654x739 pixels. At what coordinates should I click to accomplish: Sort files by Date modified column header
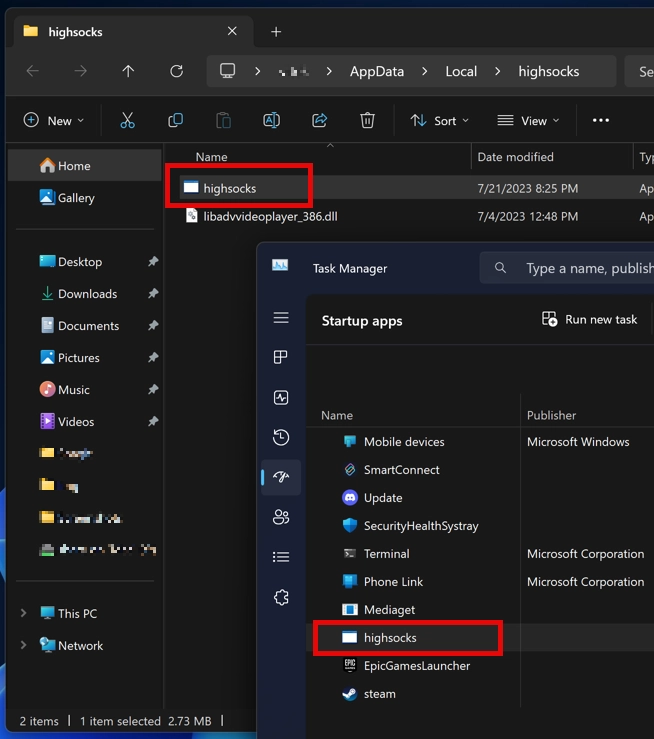coord(515,157)
